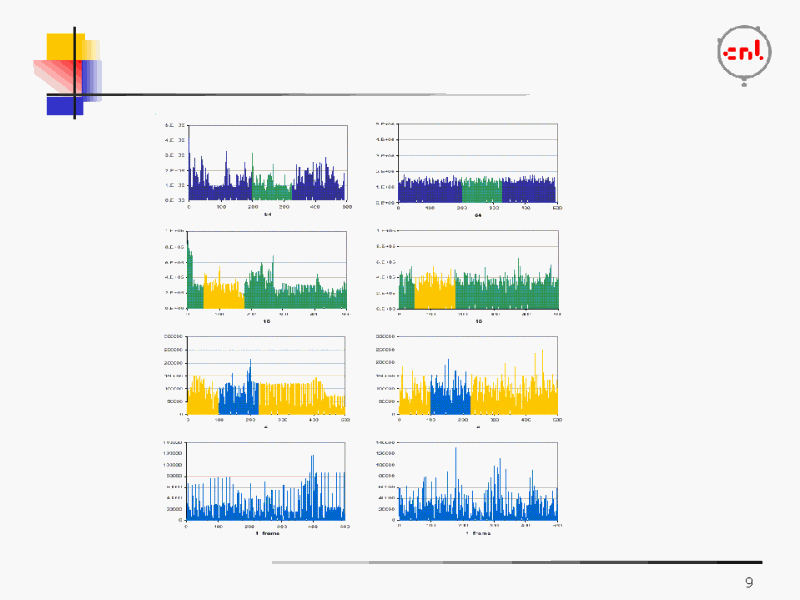Viewport: 800px width, 600px height.
Task: Click the slide page number 9
Action: [749, 583]
